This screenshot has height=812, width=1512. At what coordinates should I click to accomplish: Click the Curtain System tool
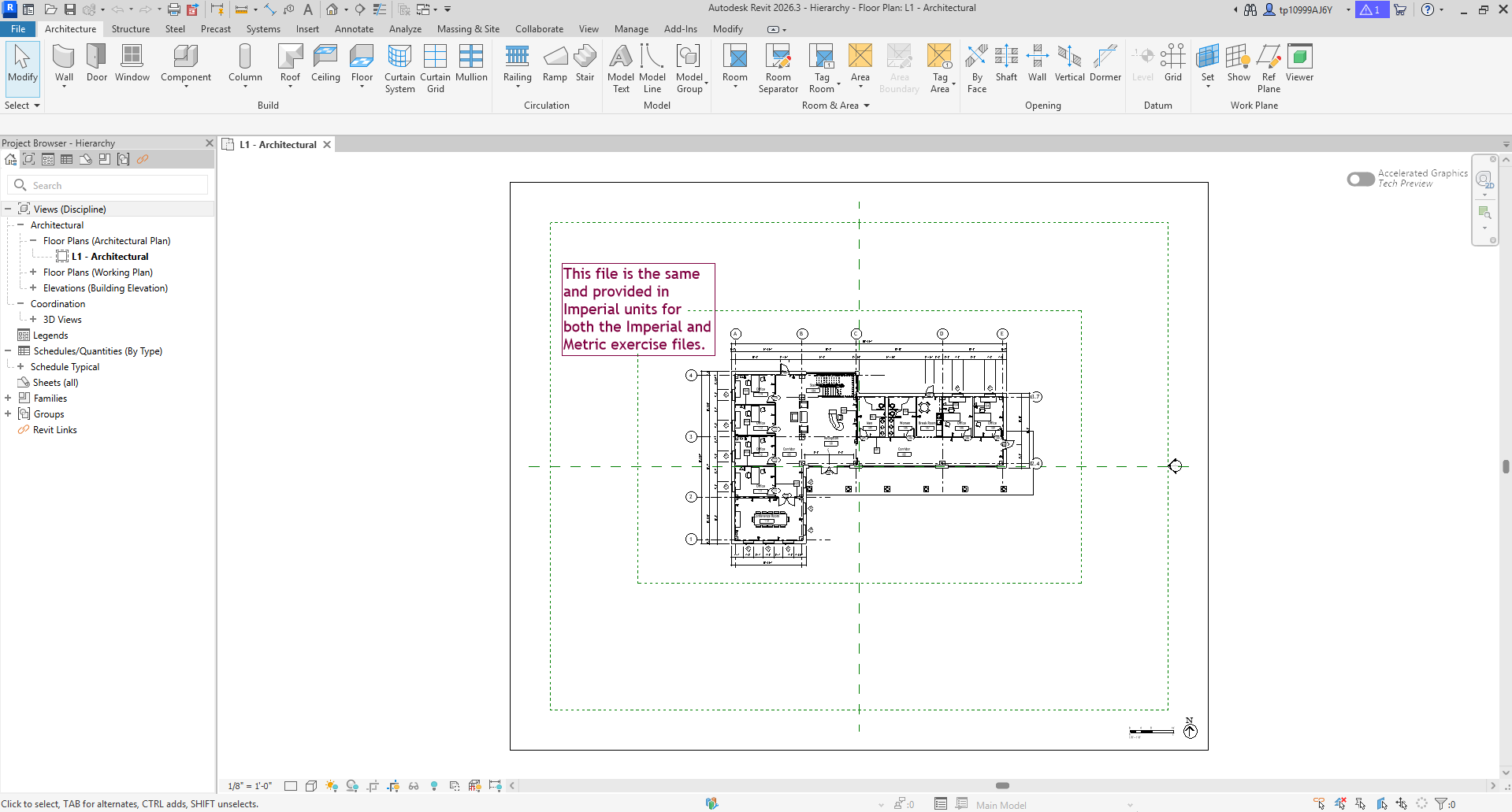[x=399, y=69]
